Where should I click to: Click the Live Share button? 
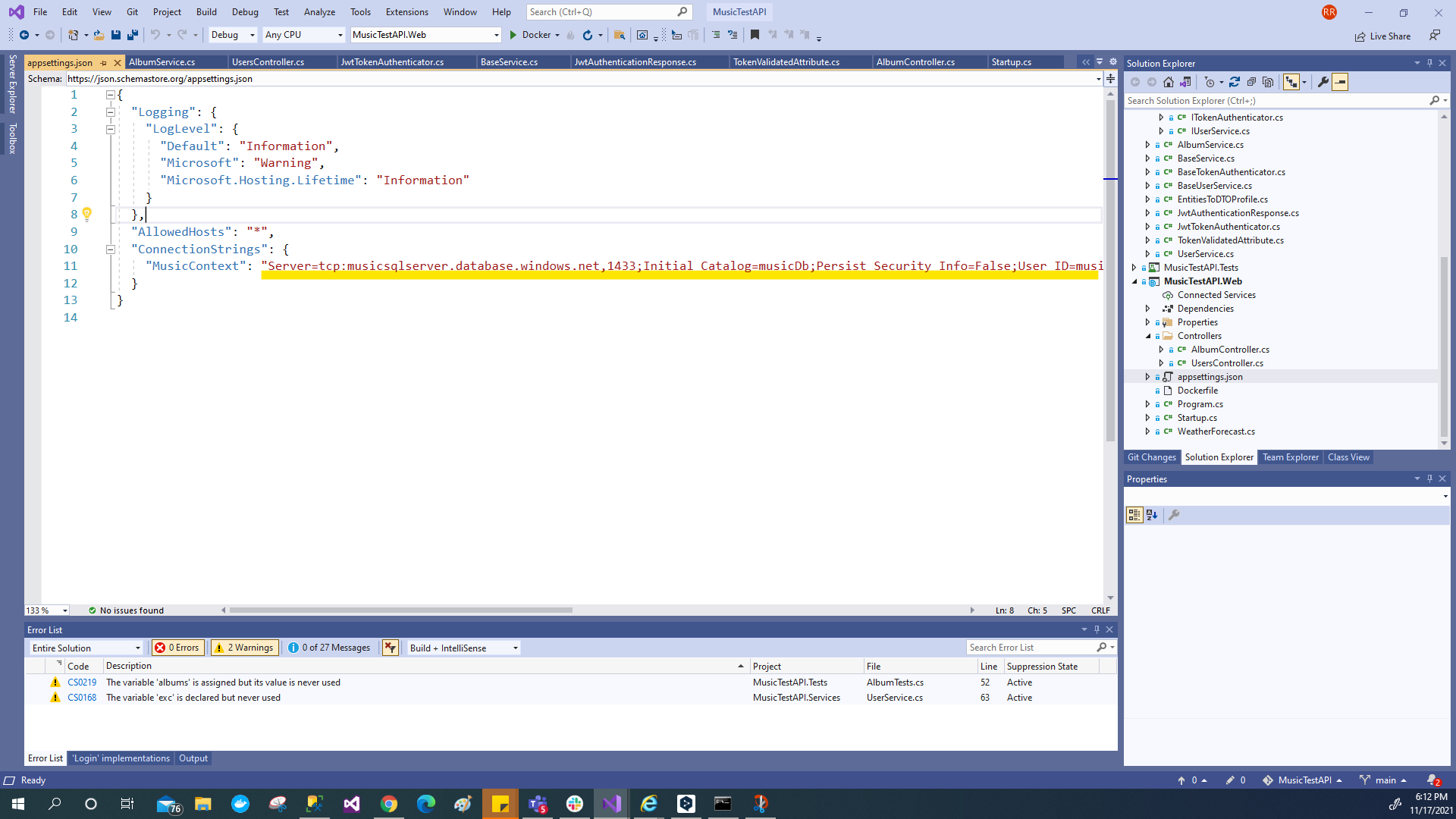coord(1383,36)
